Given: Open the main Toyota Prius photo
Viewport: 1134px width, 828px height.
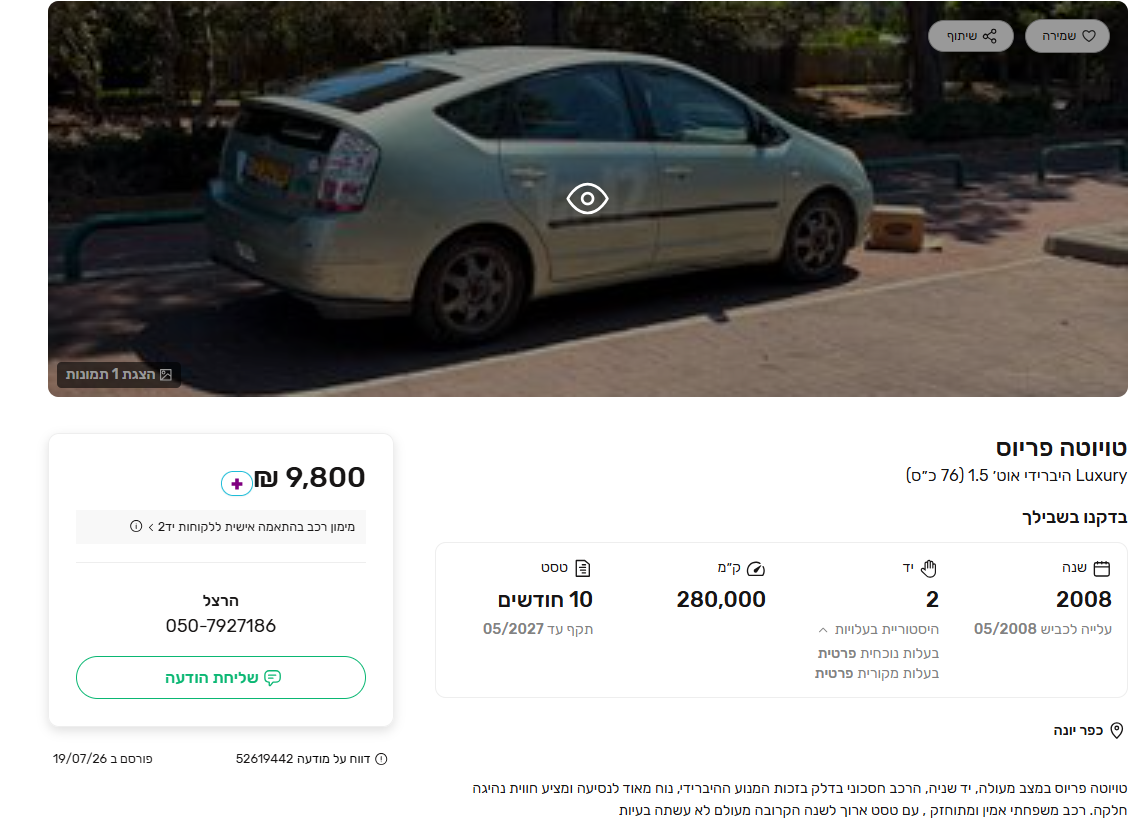Looking at the screenshot, I should point(587,199).
